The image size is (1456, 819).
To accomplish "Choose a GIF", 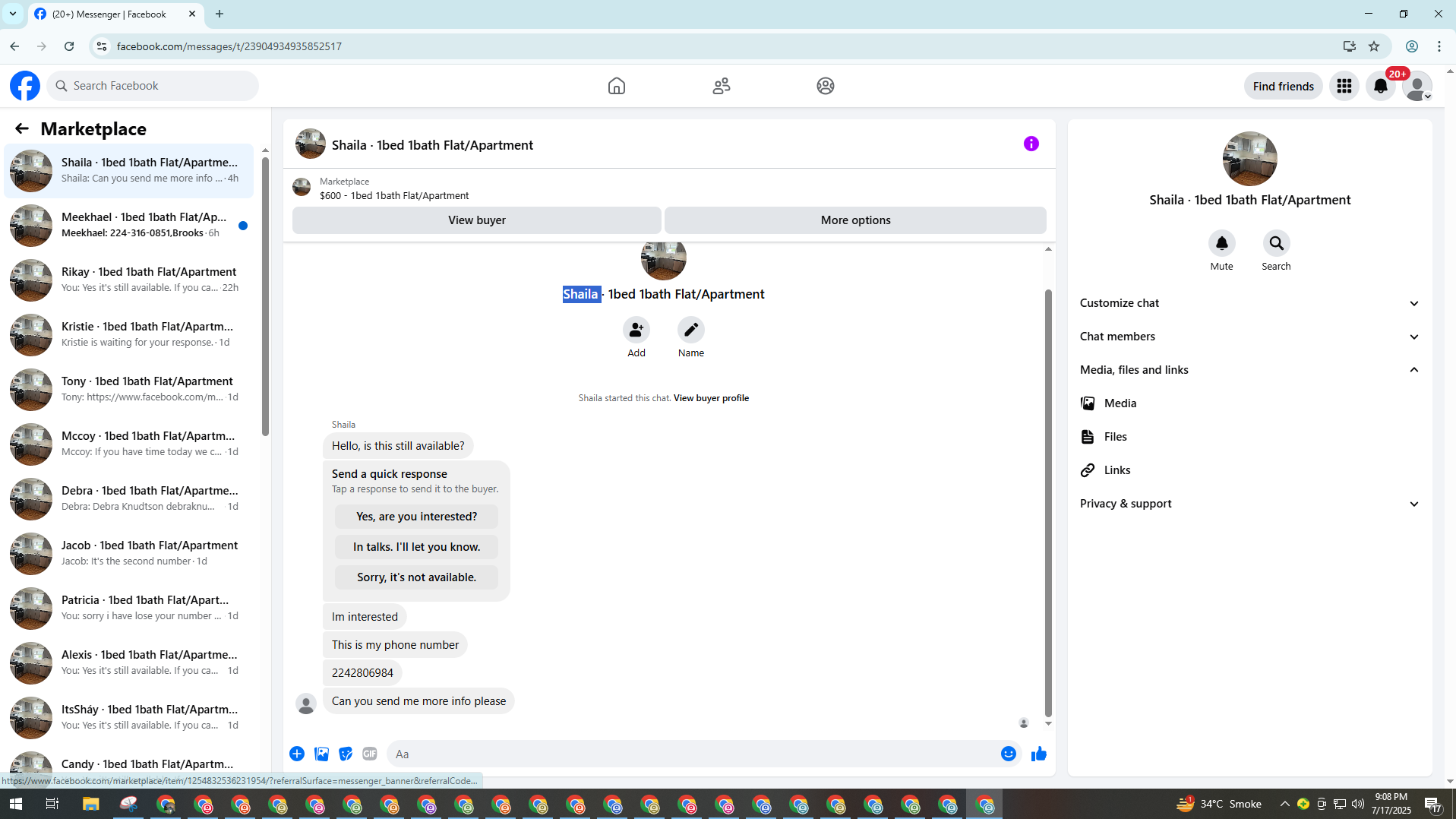I will pos(370,754).
